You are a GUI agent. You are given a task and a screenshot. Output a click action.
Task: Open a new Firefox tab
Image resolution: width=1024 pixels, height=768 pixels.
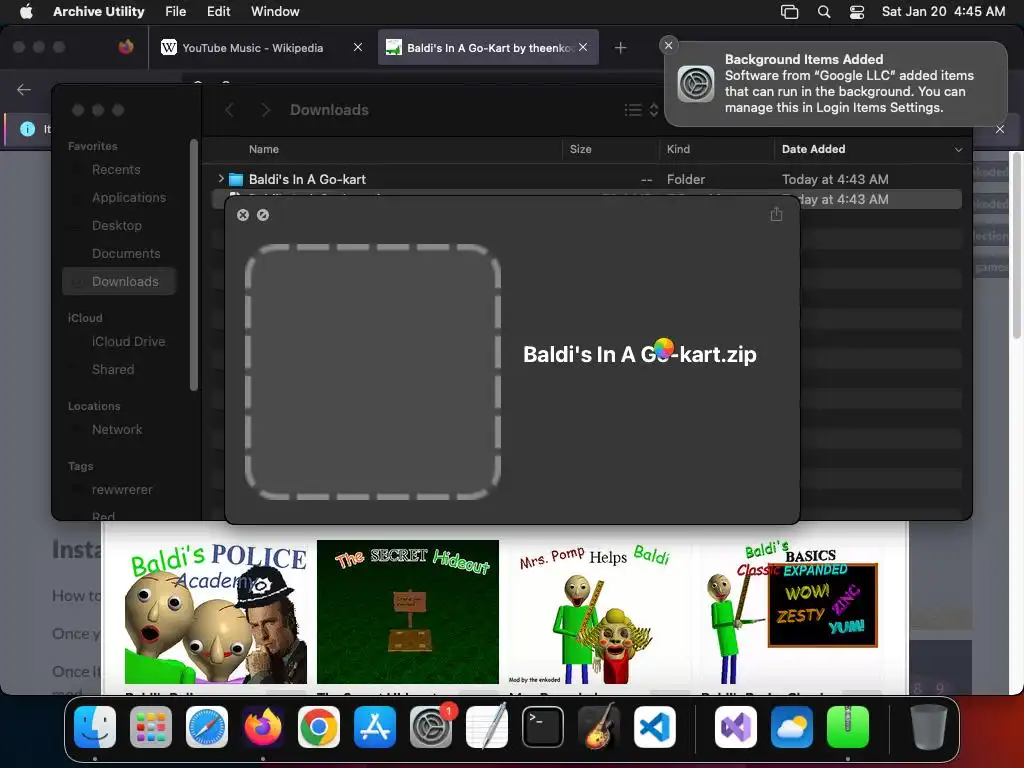[620, 48]
